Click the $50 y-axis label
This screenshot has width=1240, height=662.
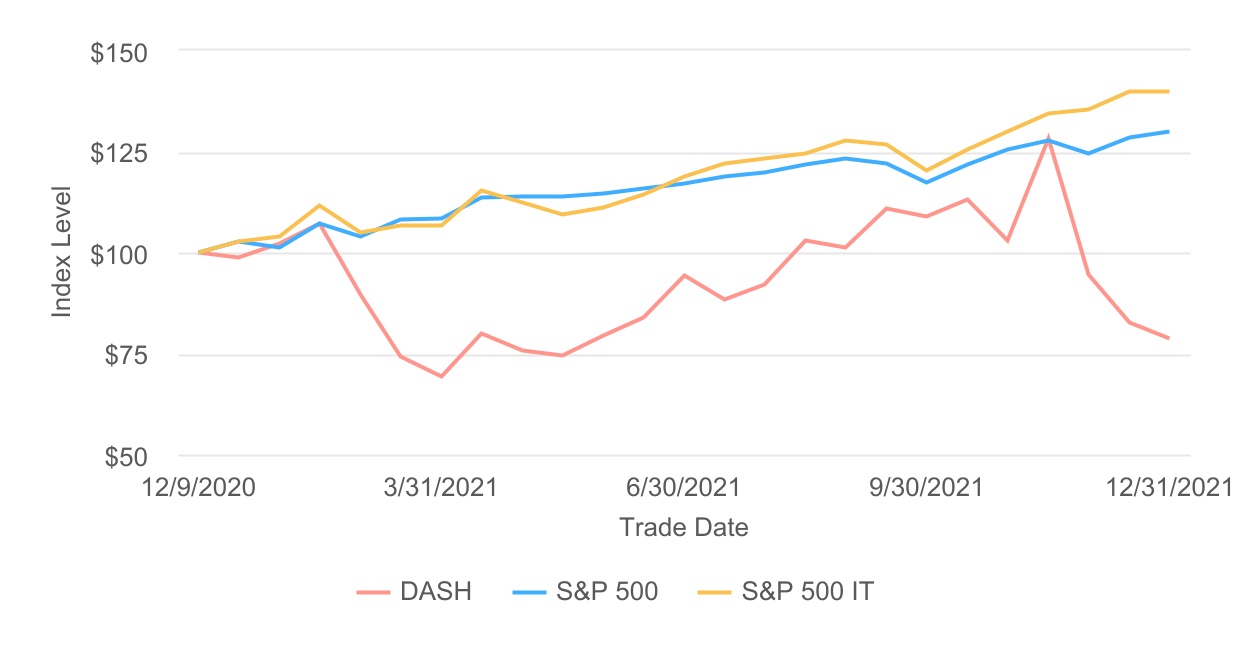[x=124, y=458]
